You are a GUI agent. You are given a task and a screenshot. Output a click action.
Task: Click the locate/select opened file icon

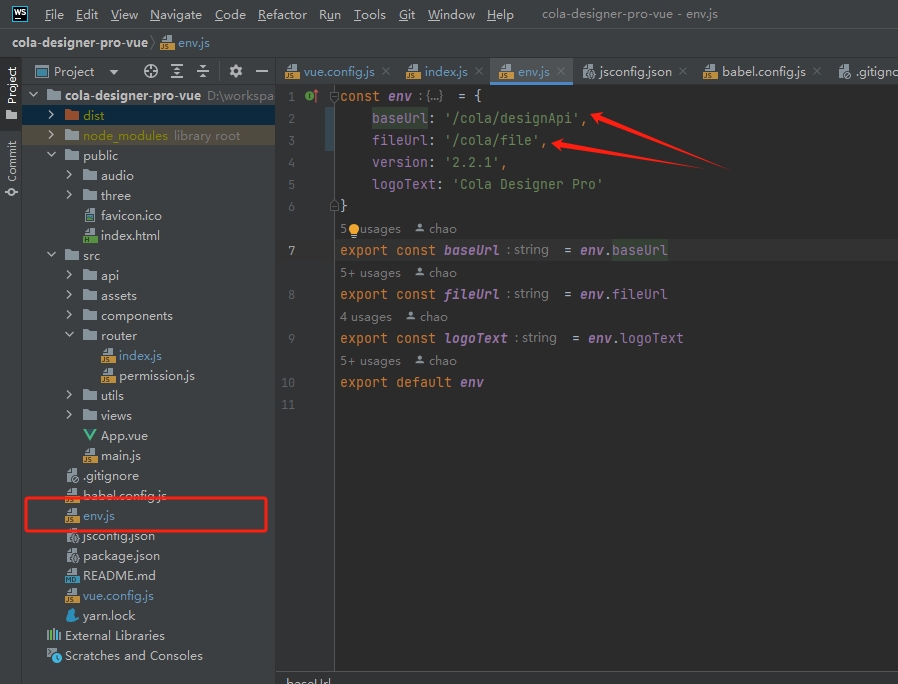[151, 71]
